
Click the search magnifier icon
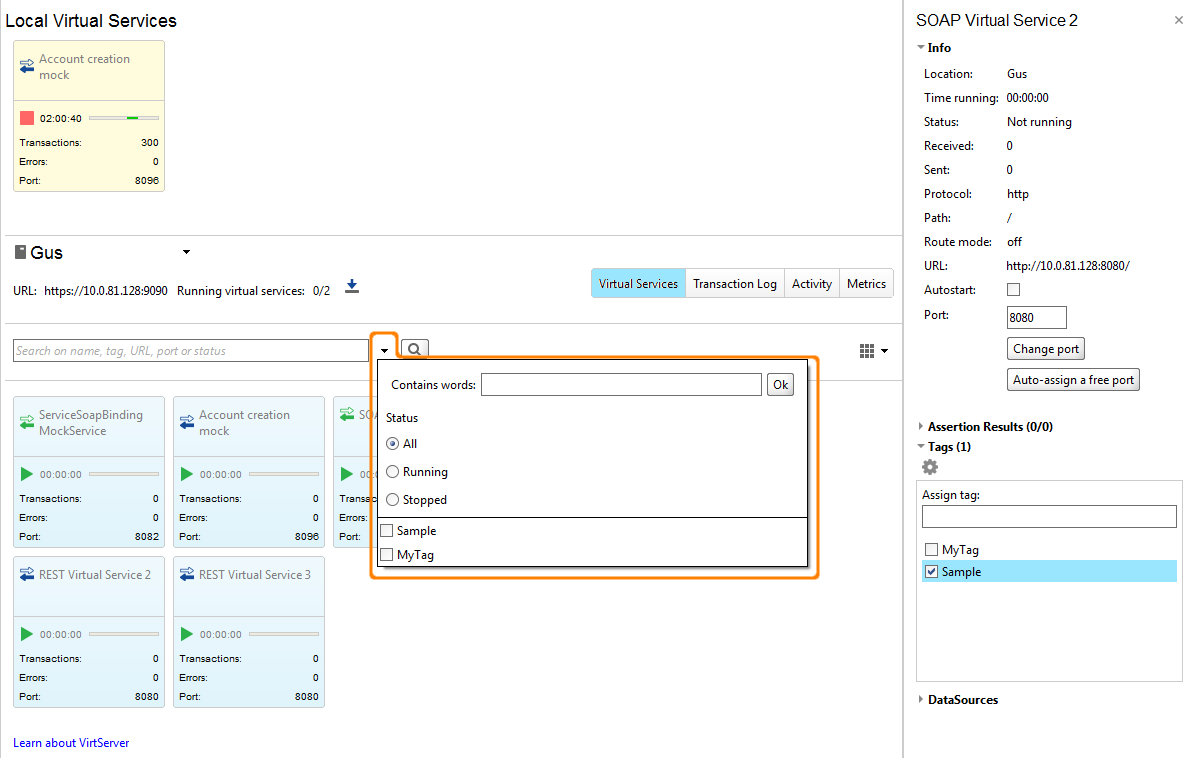413,350
